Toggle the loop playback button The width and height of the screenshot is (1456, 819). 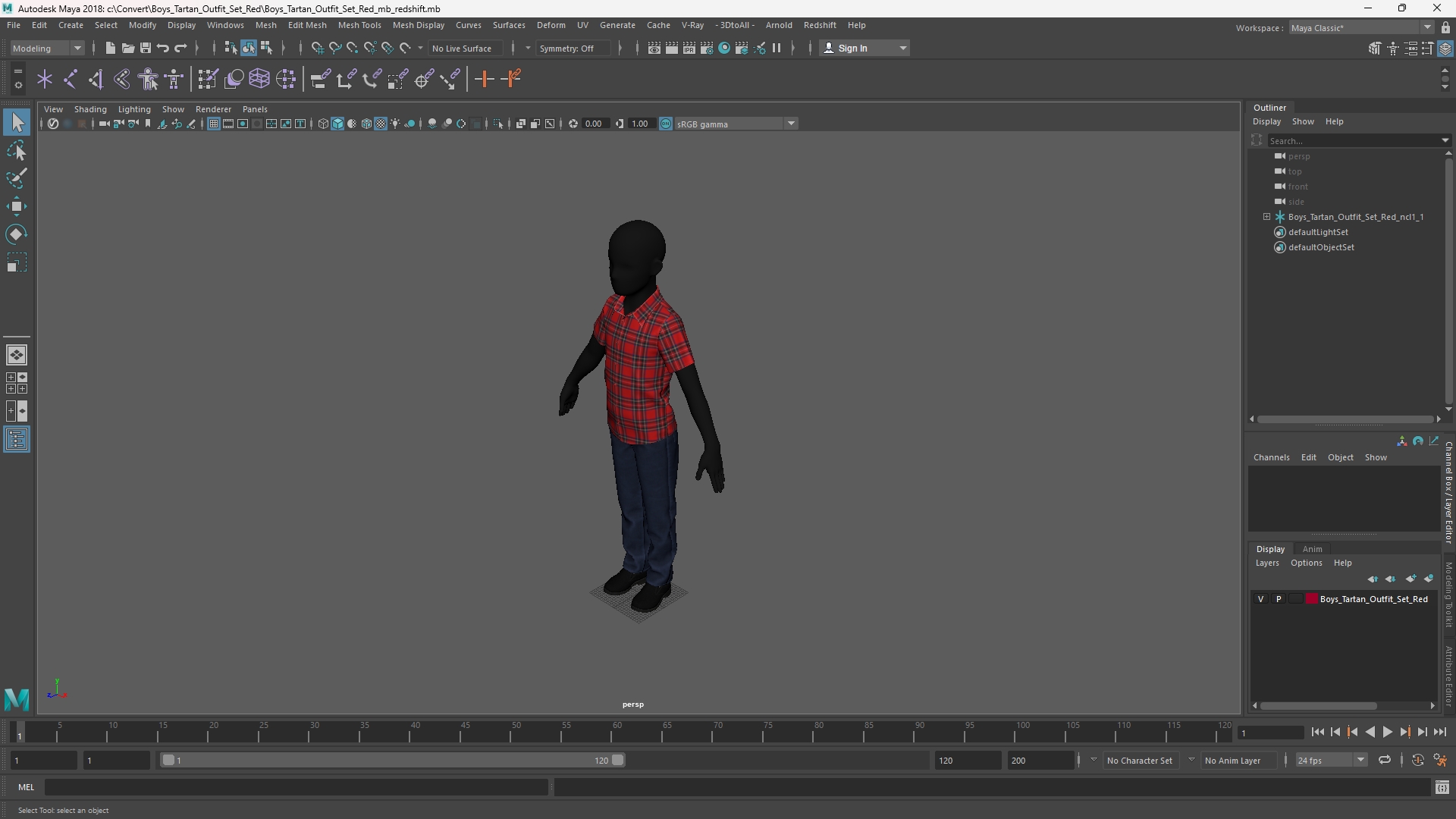[x=1385, y=761]
